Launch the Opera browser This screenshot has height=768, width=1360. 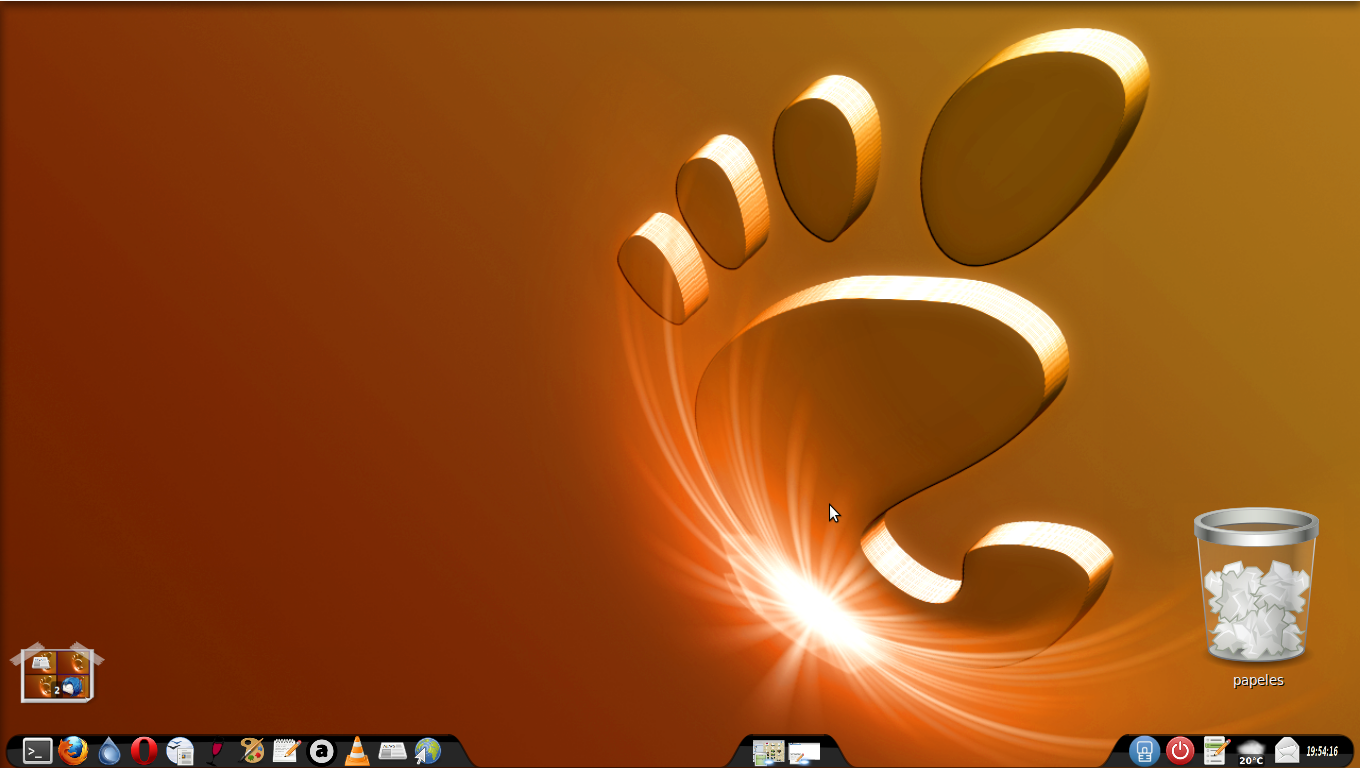(x=144, y=750)
